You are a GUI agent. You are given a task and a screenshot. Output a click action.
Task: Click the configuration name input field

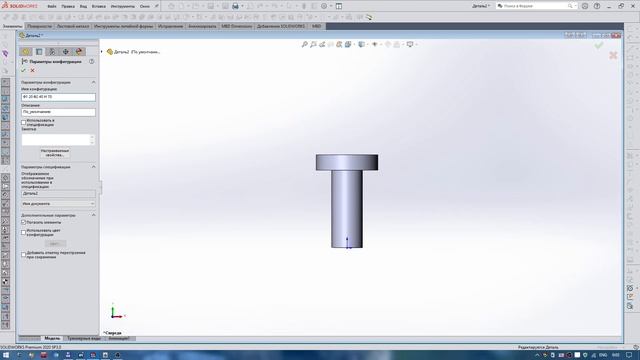[x=58, y=97]
